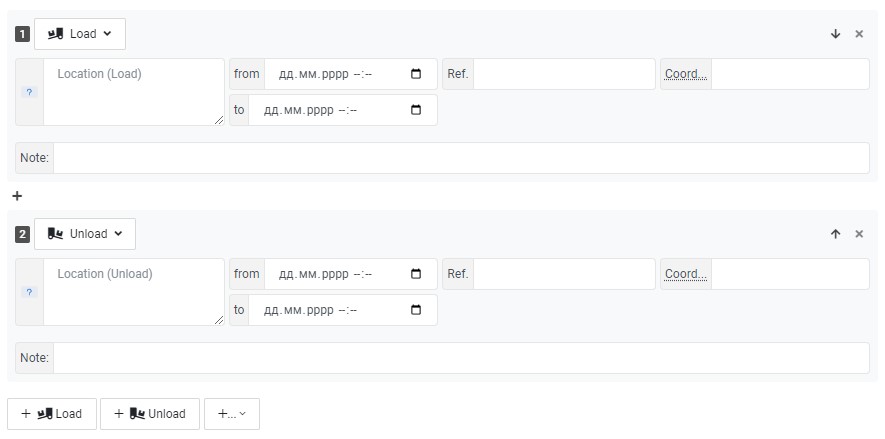Open the Unload stop type dropdown
This screenshot has width=885, height=439.
(x=85, y=234)
